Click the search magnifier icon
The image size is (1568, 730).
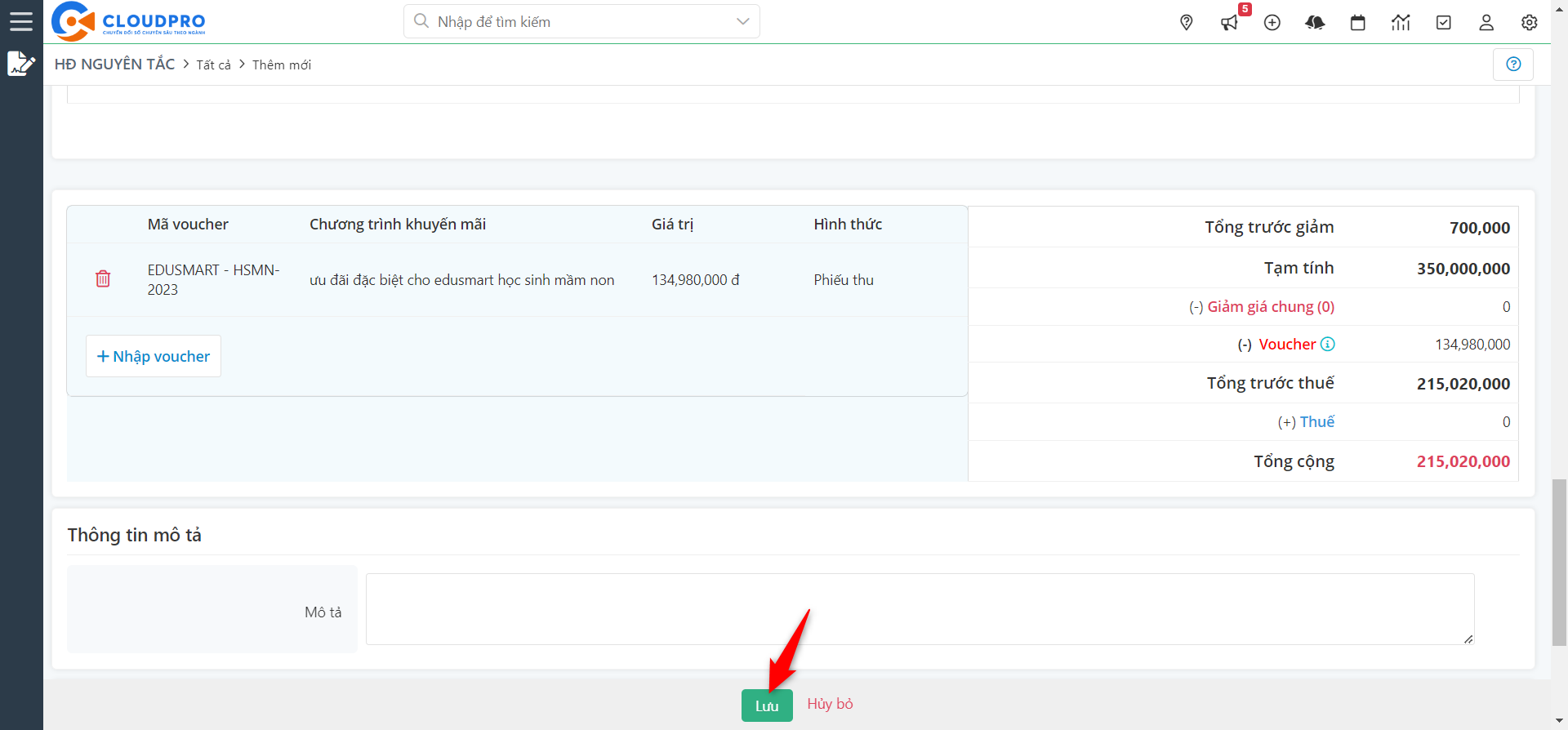click(421, 21)
